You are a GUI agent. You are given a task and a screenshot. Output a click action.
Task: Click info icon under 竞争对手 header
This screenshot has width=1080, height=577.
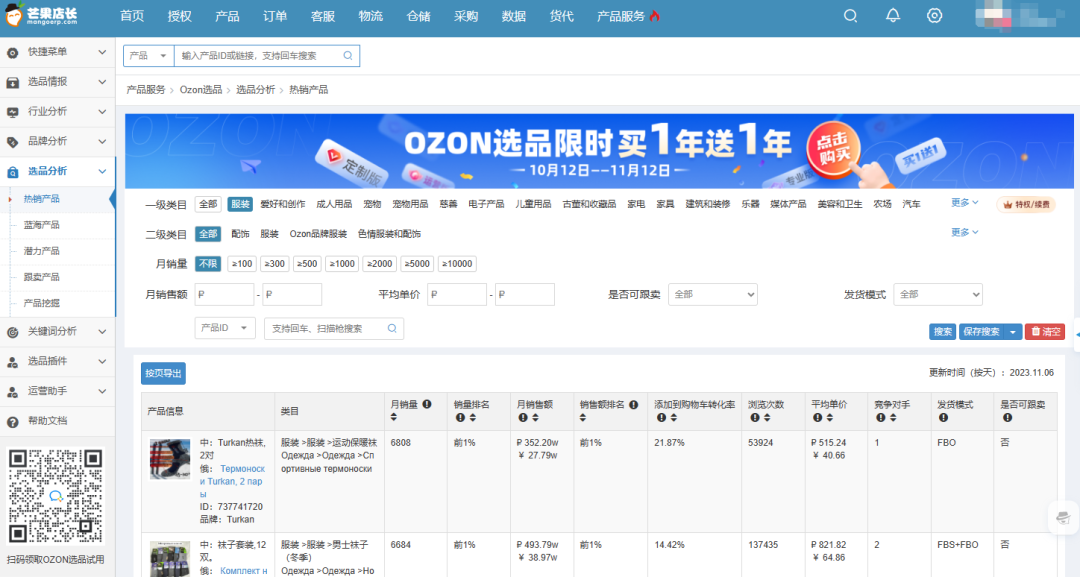880,417
